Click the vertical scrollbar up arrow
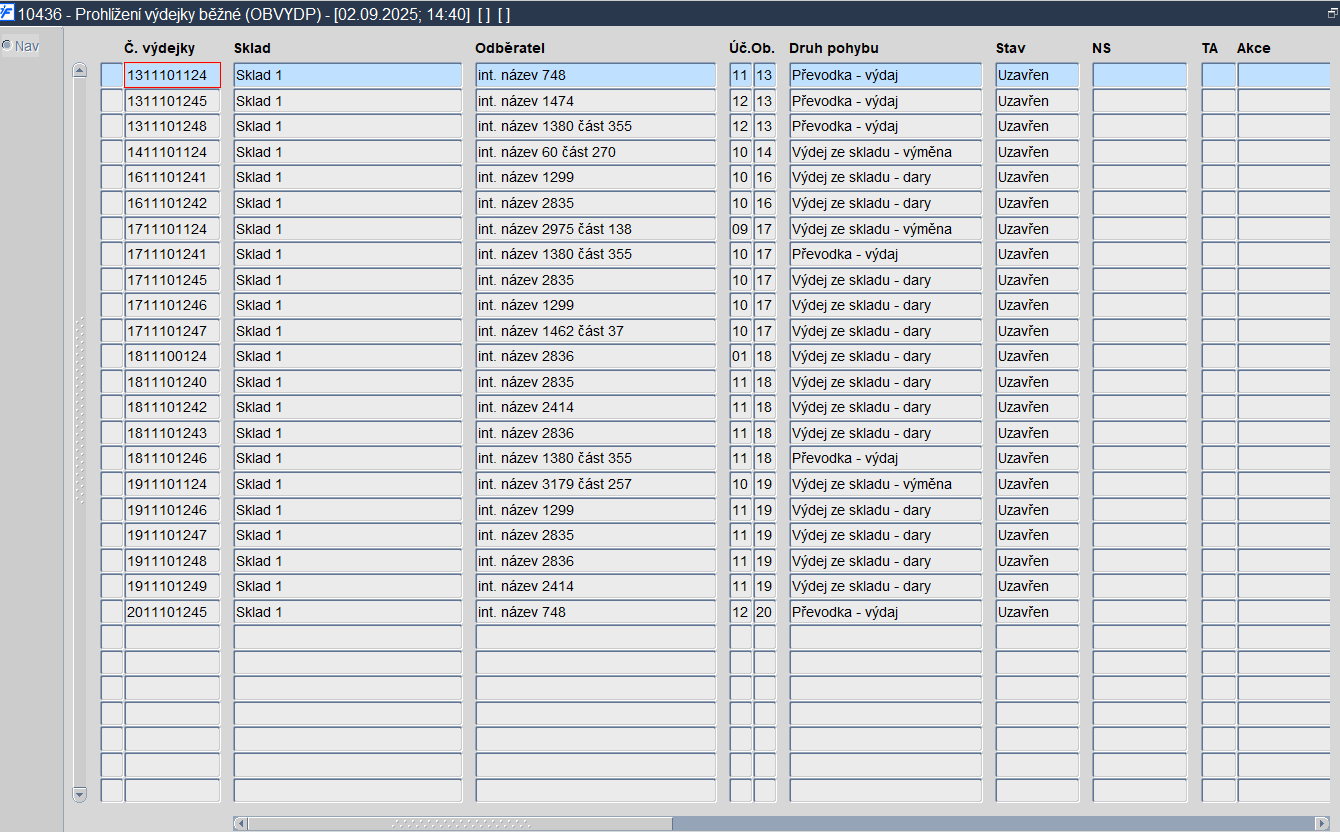This screenshot has height=832, width=1340. coord(80,70)
